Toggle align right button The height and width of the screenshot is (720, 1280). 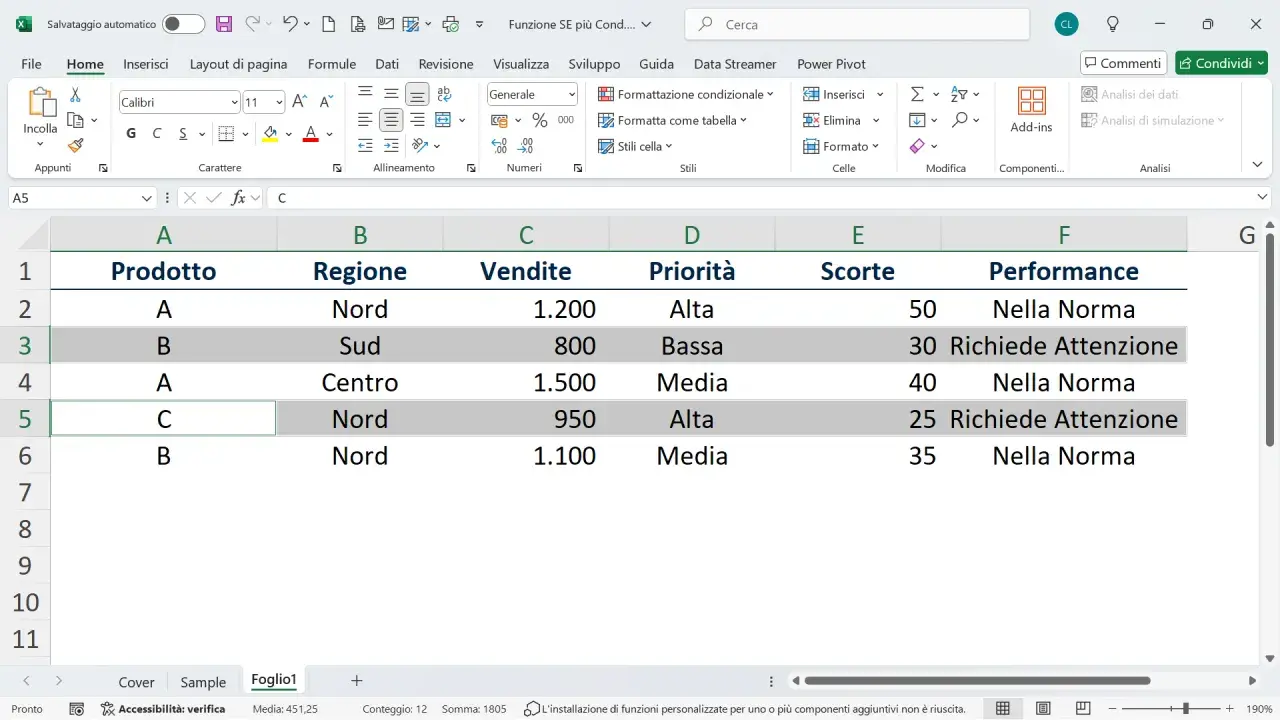(417, 120)
